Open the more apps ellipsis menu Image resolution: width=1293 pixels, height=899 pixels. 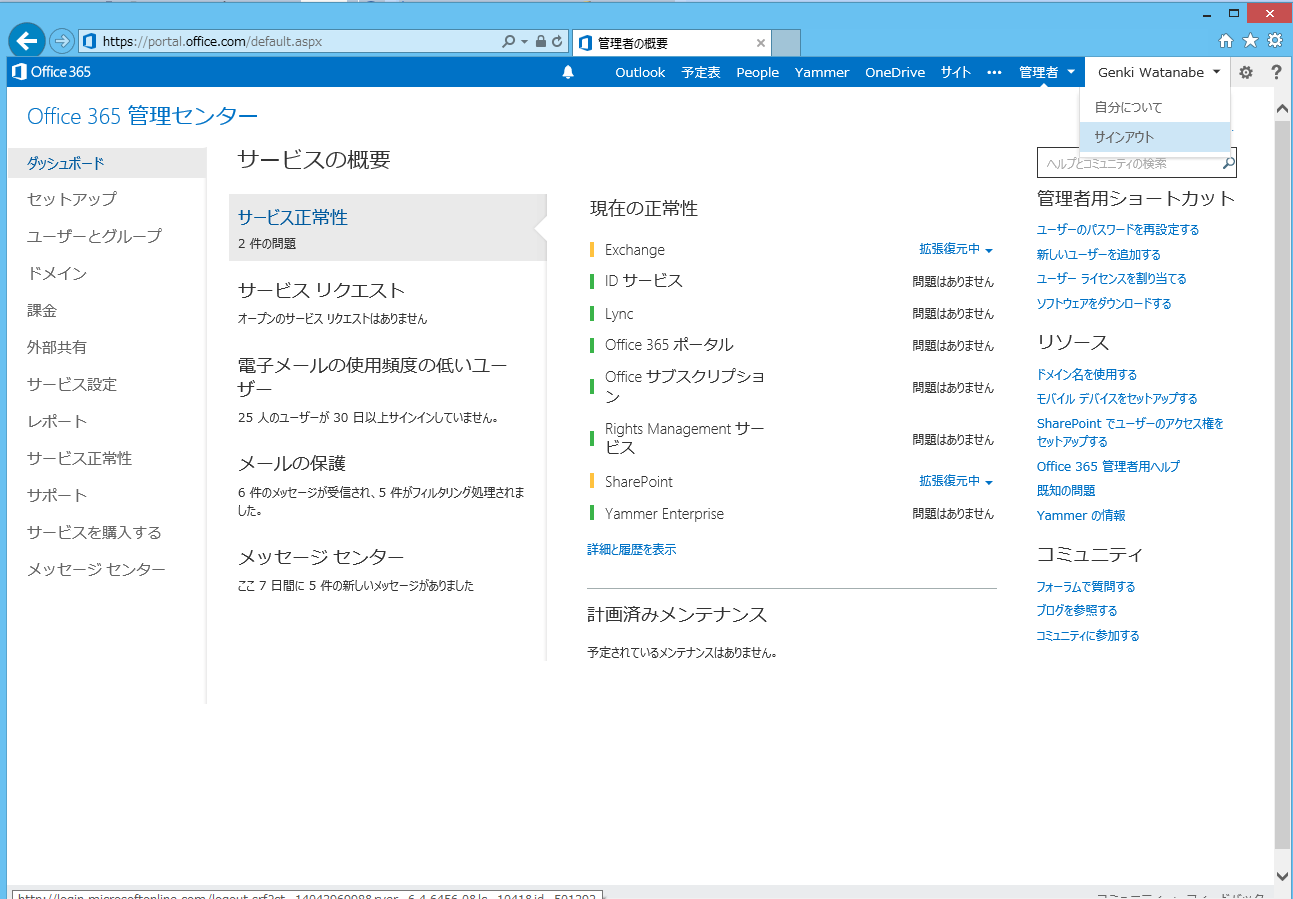[x=994, y=72]
